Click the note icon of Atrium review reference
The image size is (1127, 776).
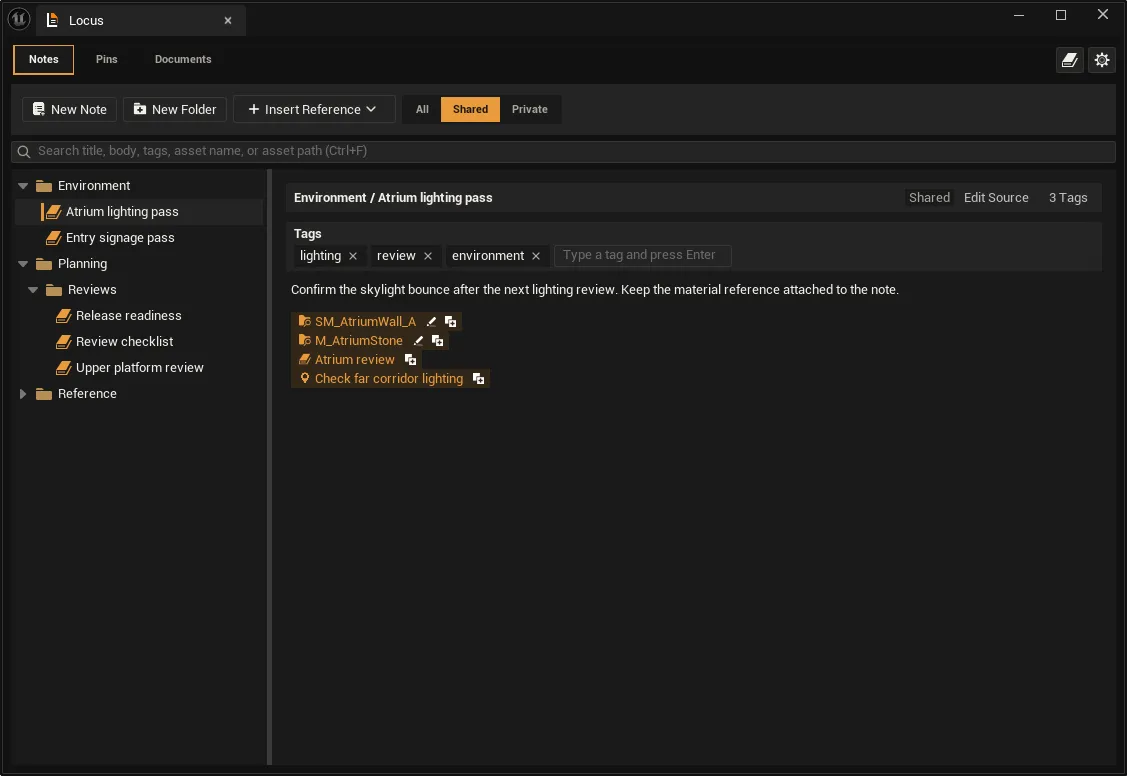point(305,359)
